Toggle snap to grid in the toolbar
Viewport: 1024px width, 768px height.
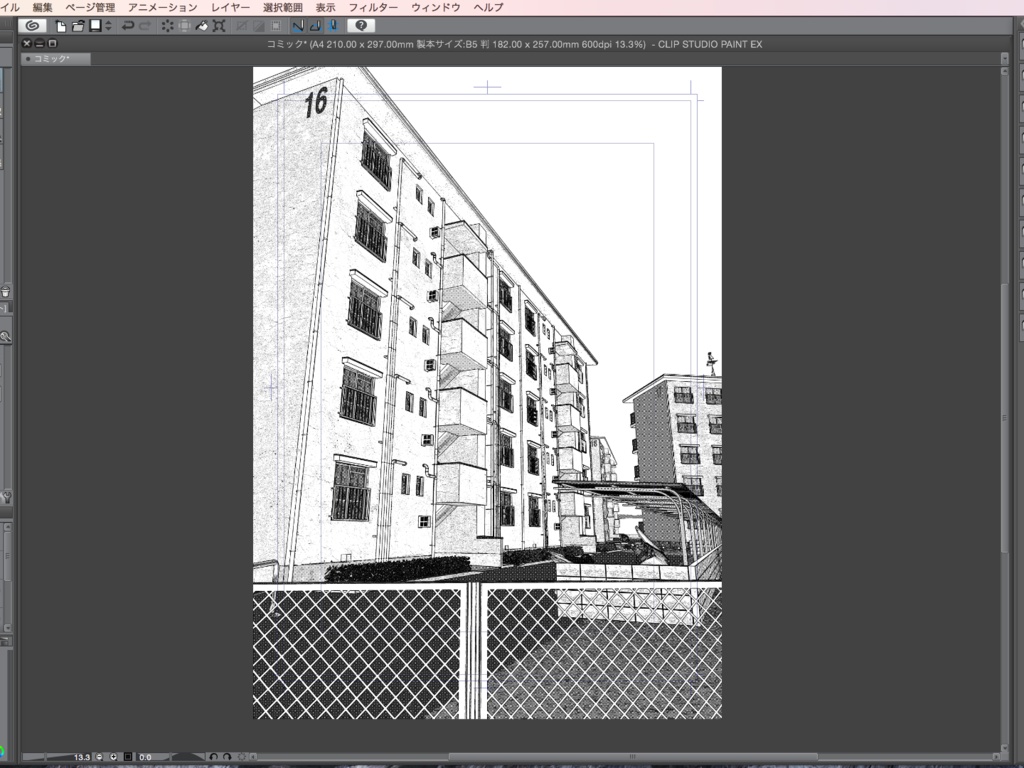pos(335,25)
